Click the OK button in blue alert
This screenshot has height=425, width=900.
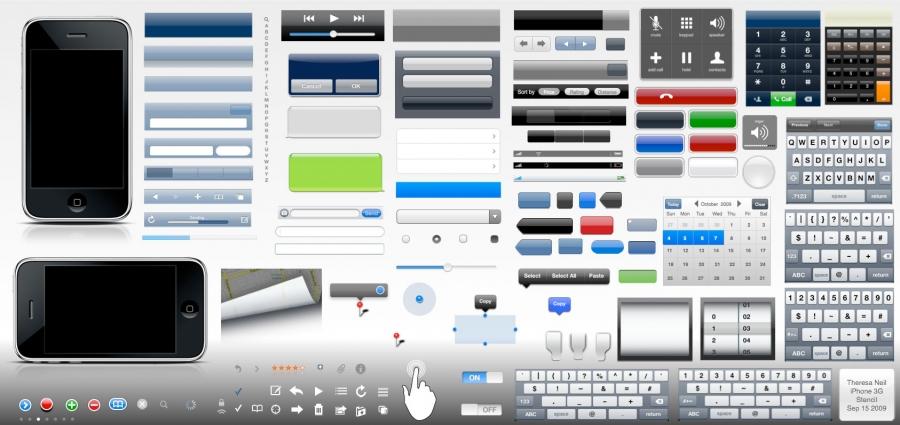[356, 86]
